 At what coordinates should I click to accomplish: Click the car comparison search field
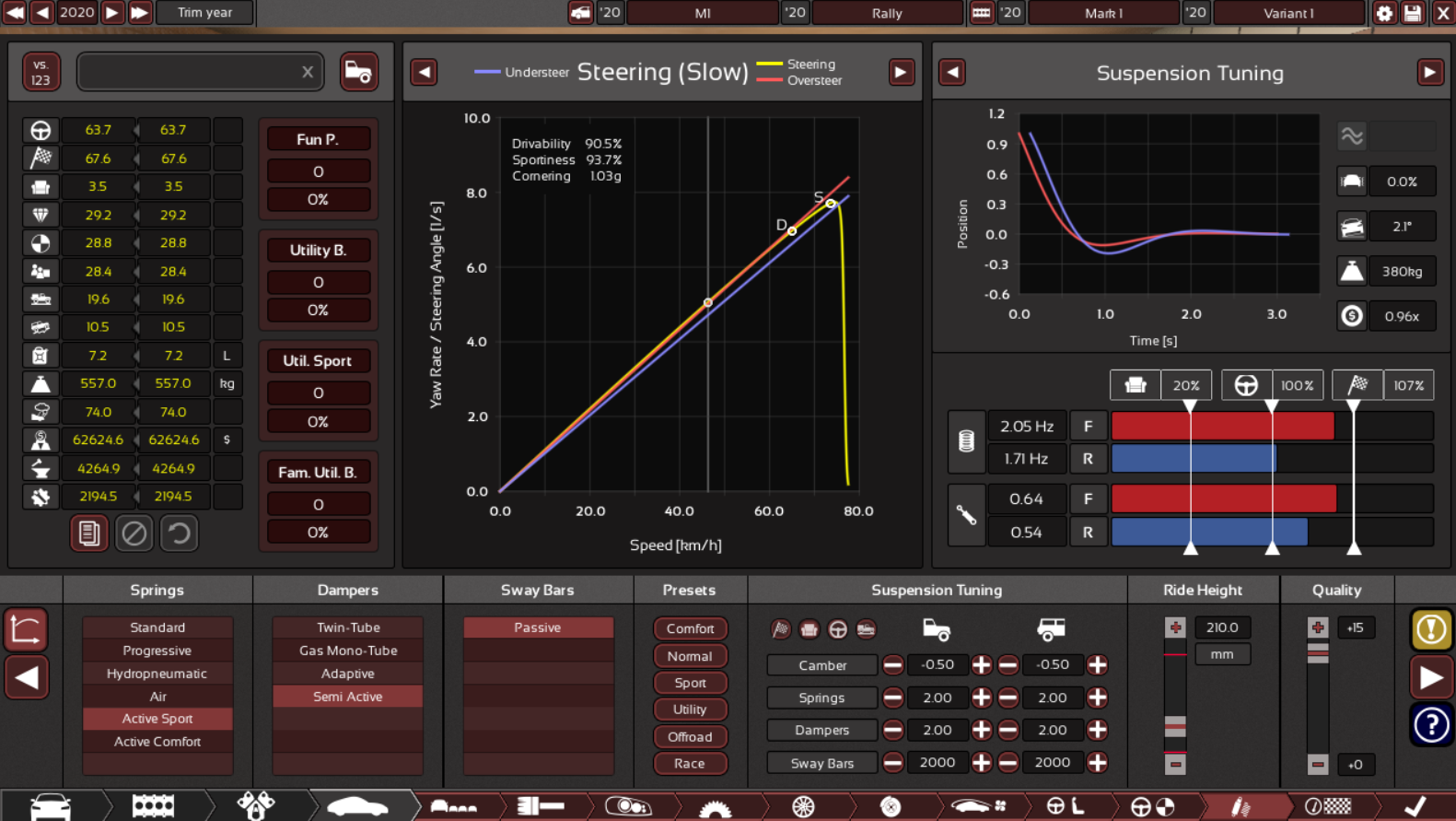pos(200,72)
